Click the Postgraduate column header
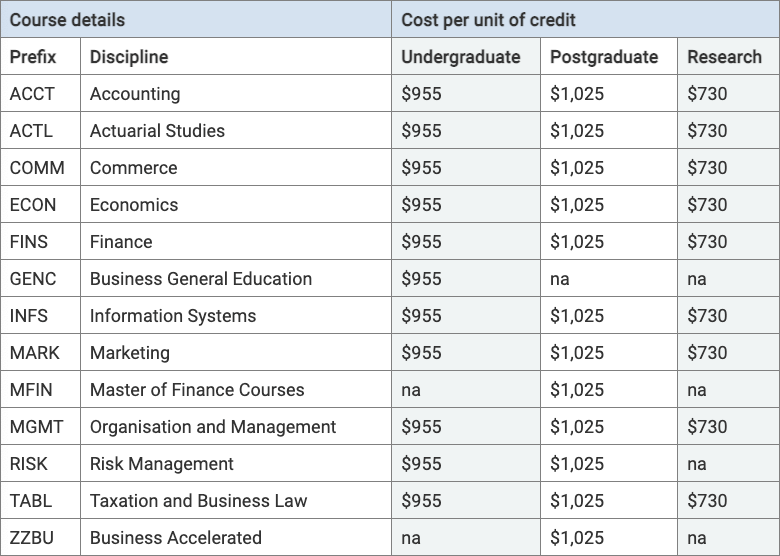The width and height of the screenshot is (780, 556). pyautogui.click(x=604, y=57)
